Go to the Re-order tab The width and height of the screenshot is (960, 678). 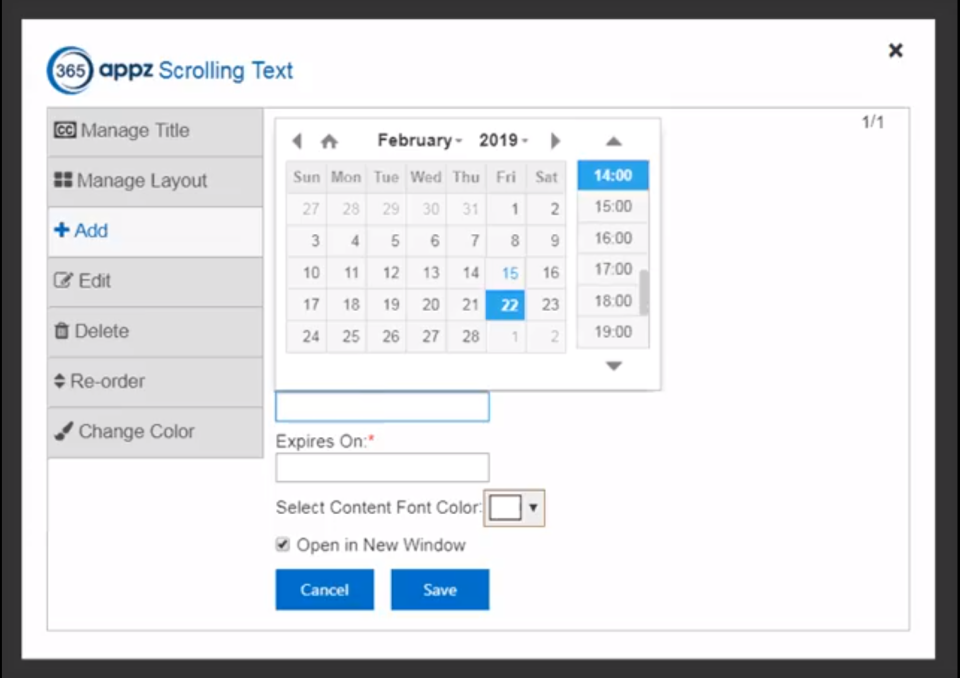point(155,382)
